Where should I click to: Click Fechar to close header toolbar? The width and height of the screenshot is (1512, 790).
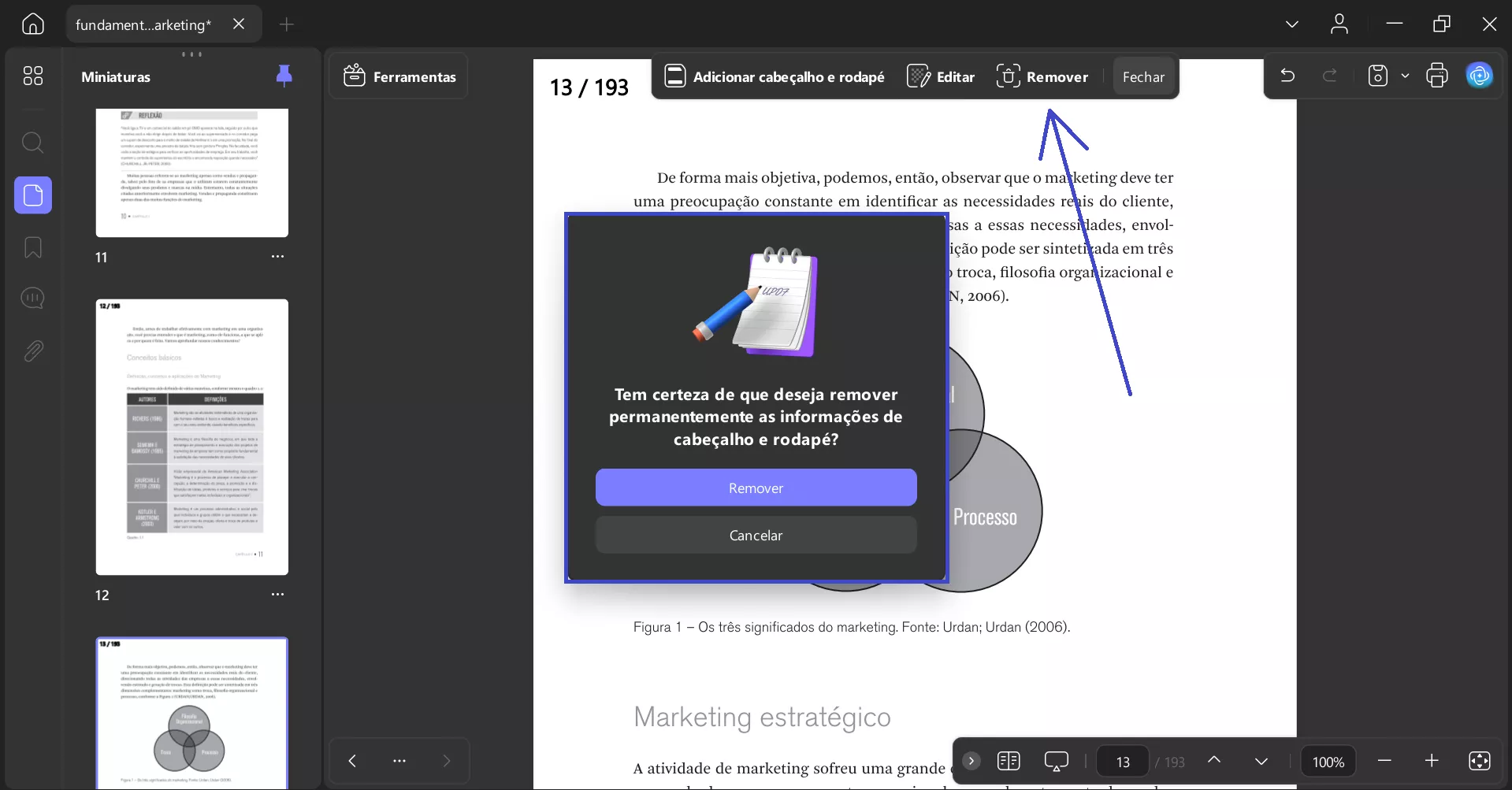coord(1143,76)
